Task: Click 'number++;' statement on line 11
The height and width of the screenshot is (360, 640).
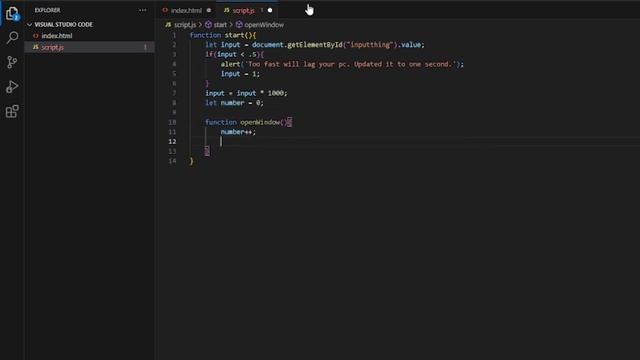Action: [238, 132]
